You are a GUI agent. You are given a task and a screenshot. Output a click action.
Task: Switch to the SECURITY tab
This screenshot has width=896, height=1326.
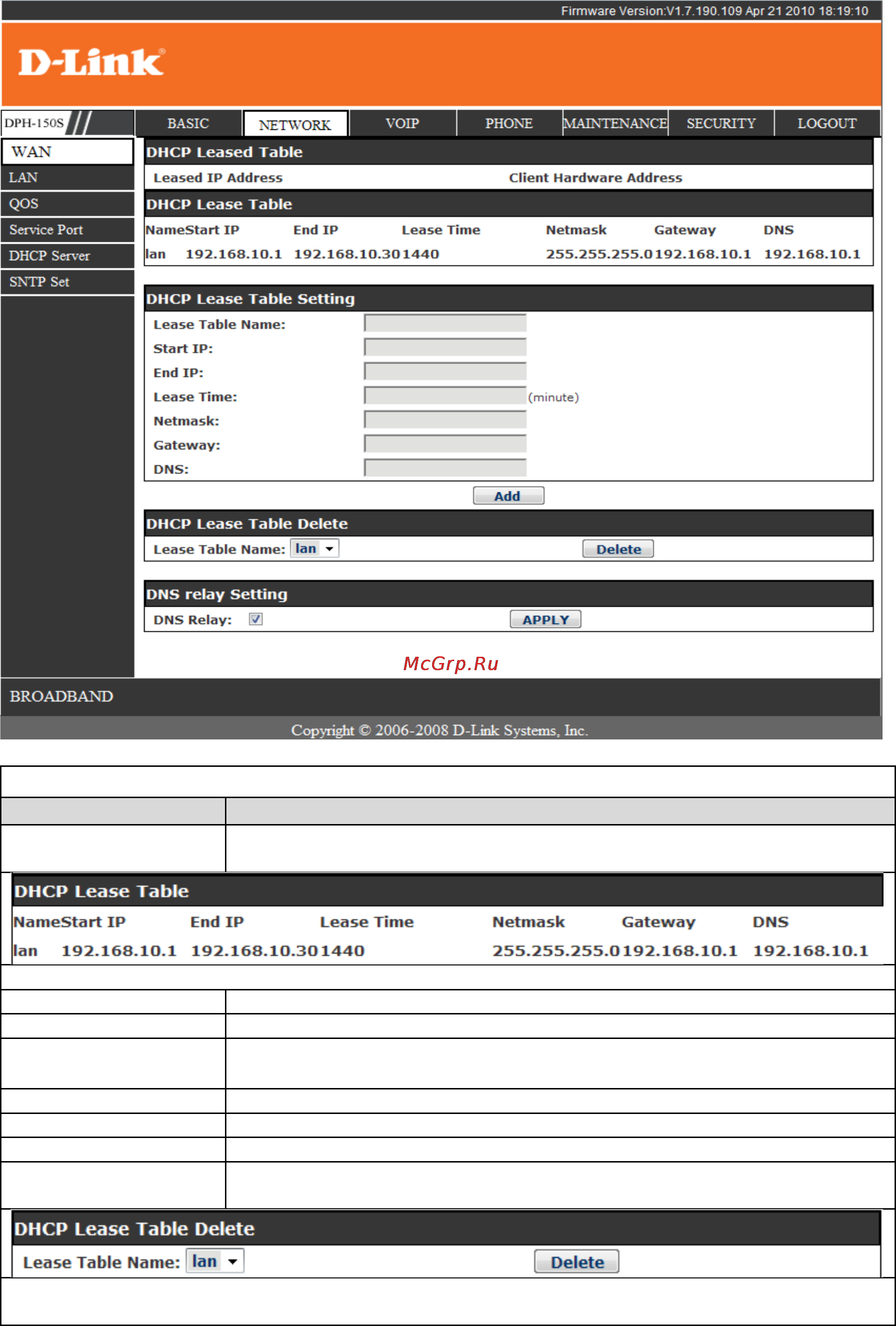click(721, 123)
